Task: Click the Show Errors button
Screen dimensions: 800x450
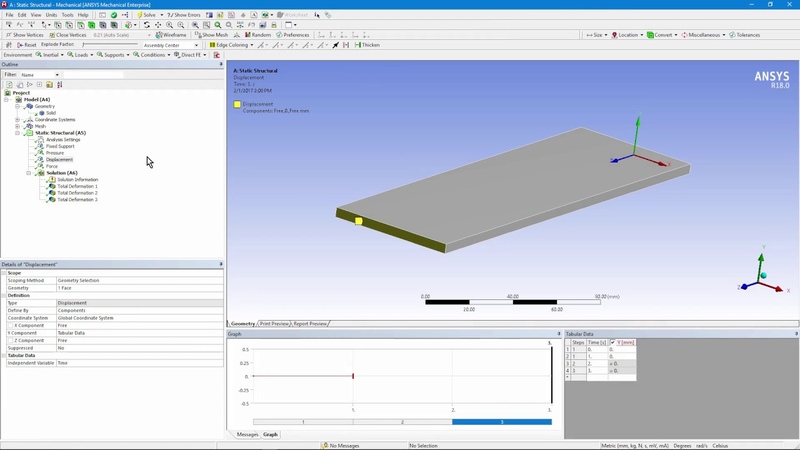Action: 184,15
